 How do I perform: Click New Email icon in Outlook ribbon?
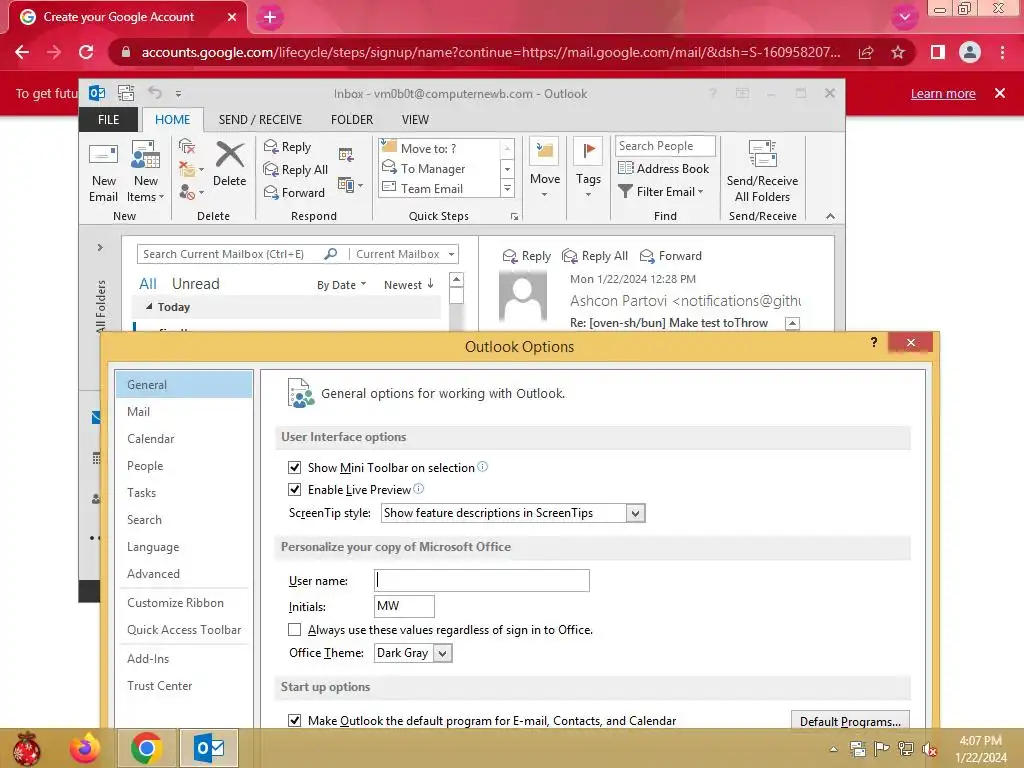point(103,172)
